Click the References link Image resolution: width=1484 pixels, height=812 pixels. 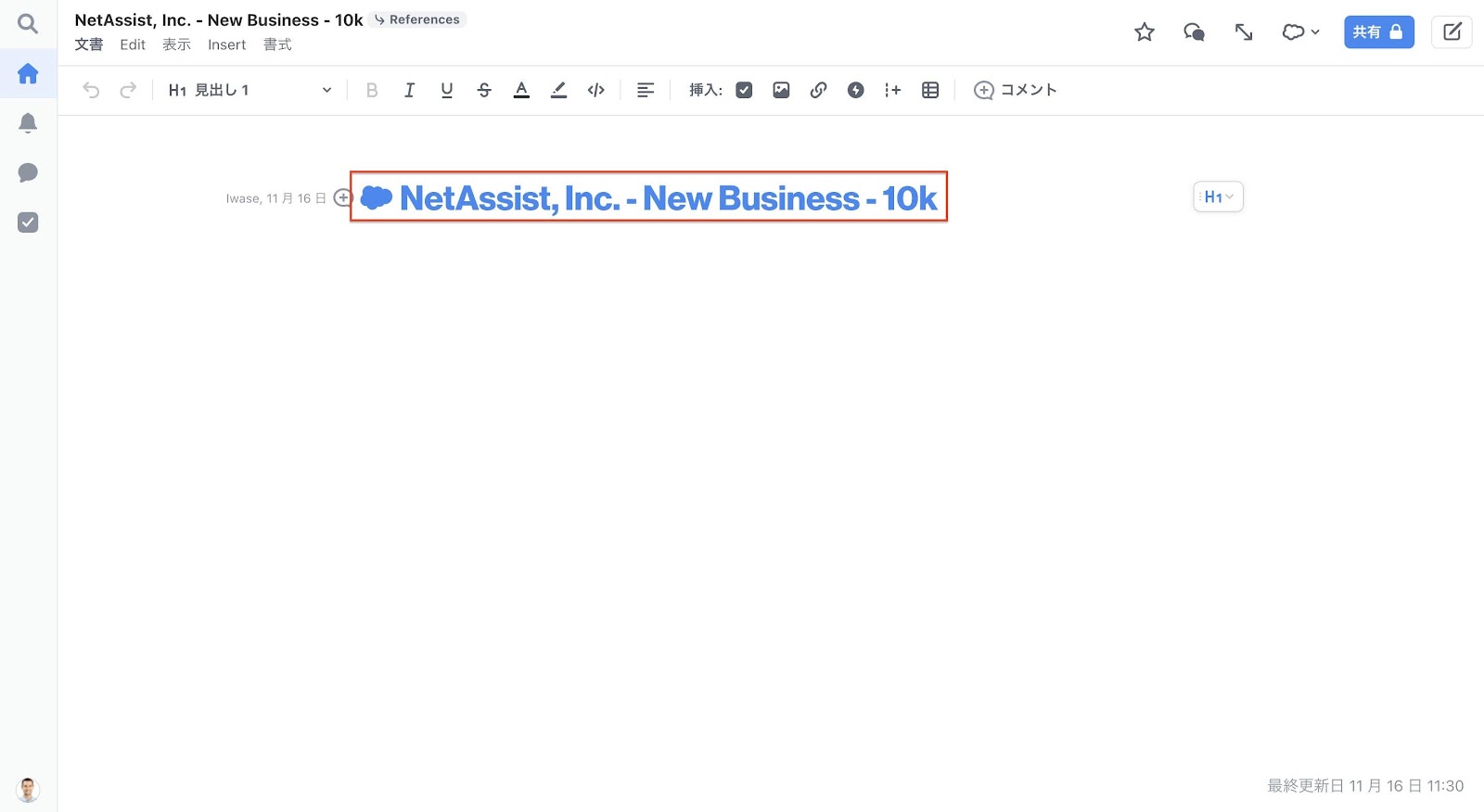(x=416, y=19)
